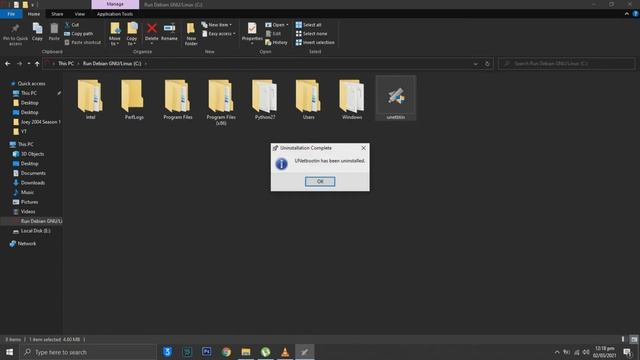Open the Copy to dropdown
Screen dimensions: 640x360
[x=132, y=34]
